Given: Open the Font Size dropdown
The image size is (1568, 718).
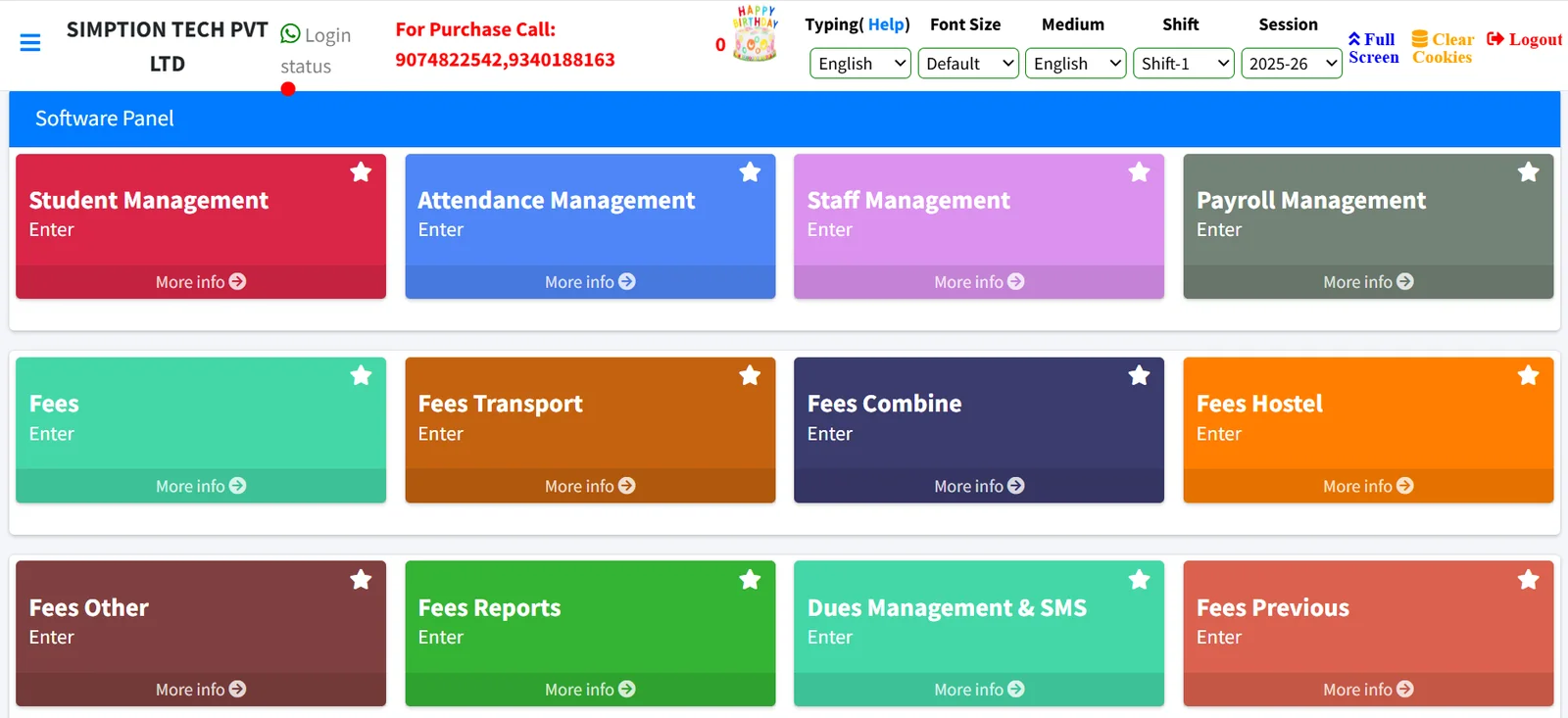Looking at the screenshot, I should [968, 64].
